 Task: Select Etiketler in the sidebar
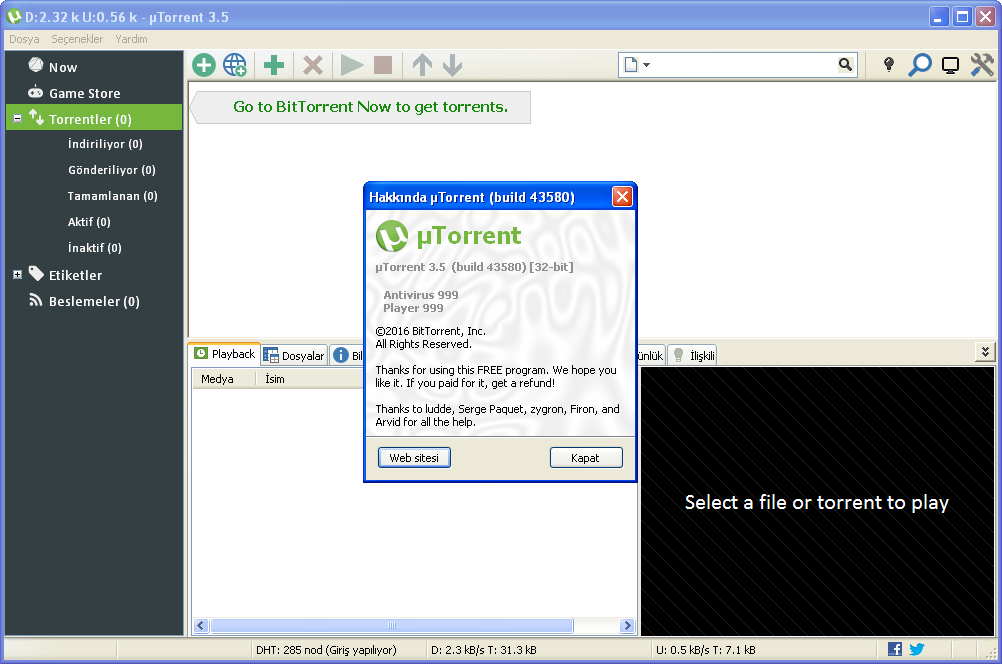(x=75, y=275)
